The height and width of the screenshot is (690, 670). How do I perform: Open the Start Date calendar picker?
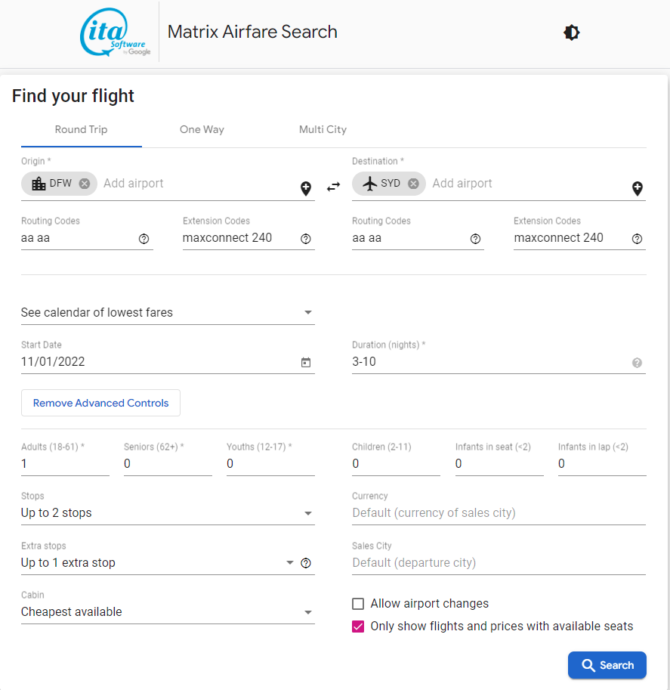pos(306,362)
